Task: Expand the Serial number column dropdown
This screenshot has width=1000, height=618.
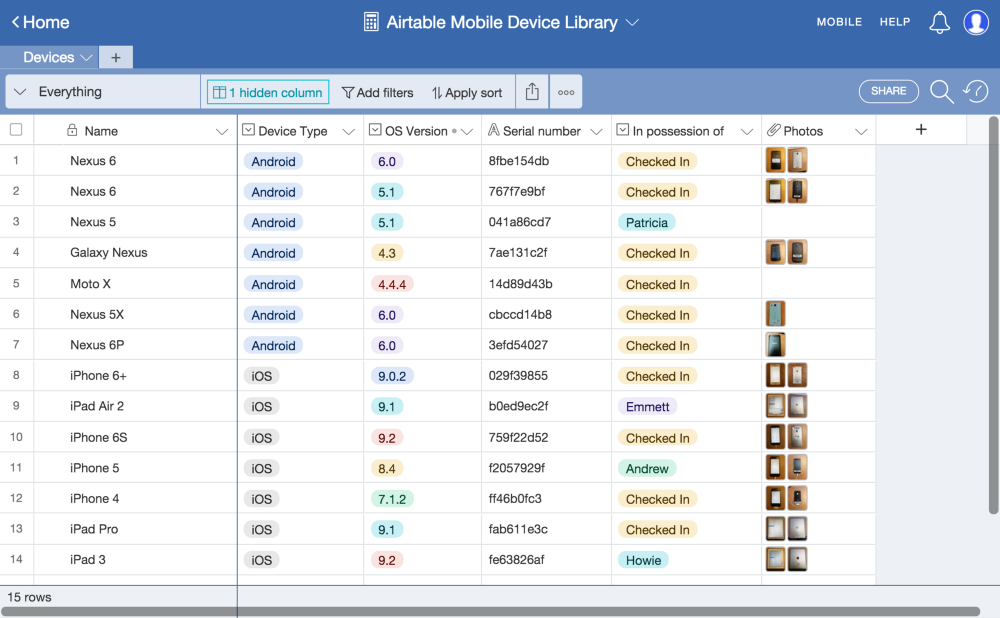Action: [x=596, y=131]
